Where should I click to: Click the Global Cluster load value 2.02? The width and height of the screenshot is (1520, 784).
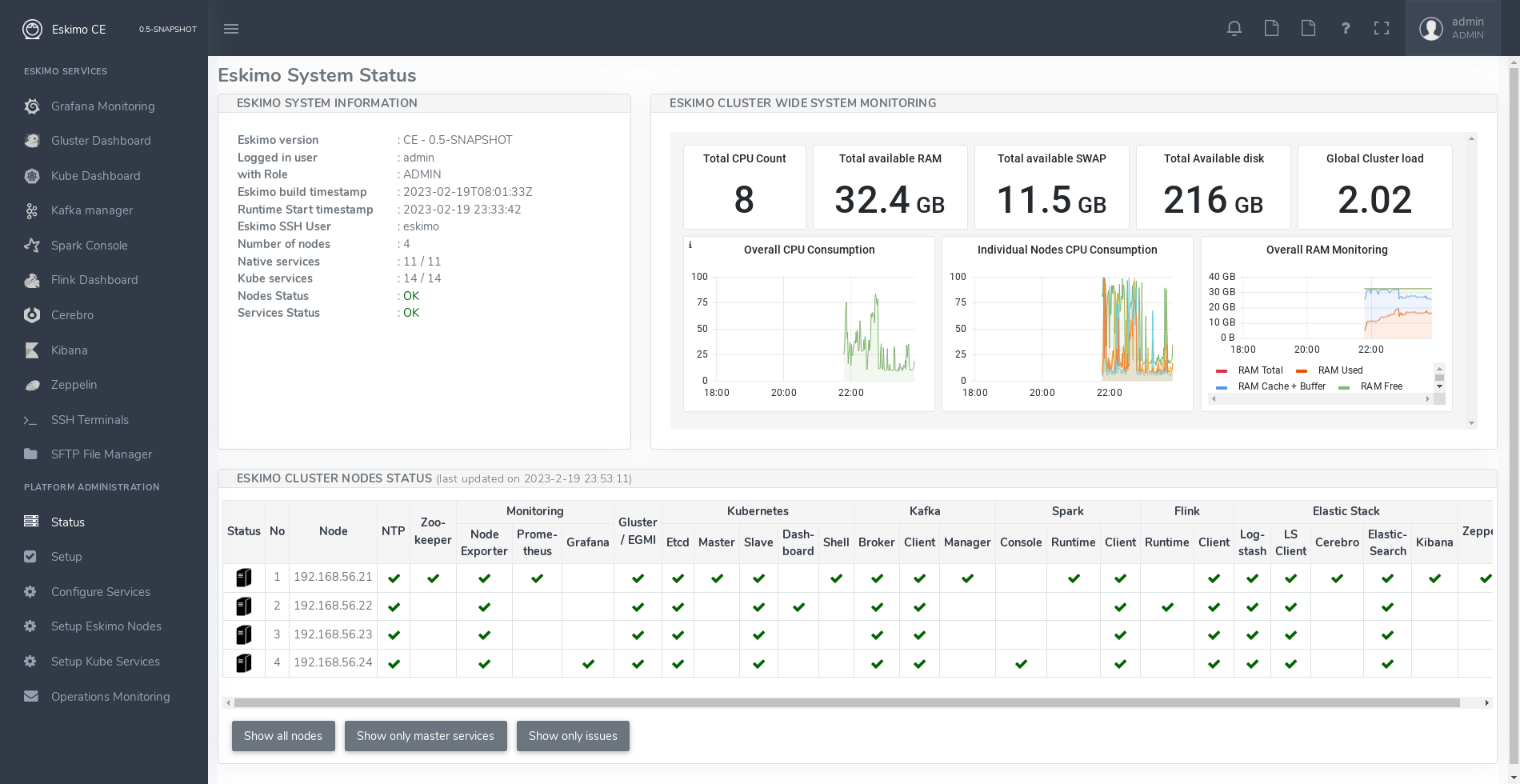pos(1374,200)
